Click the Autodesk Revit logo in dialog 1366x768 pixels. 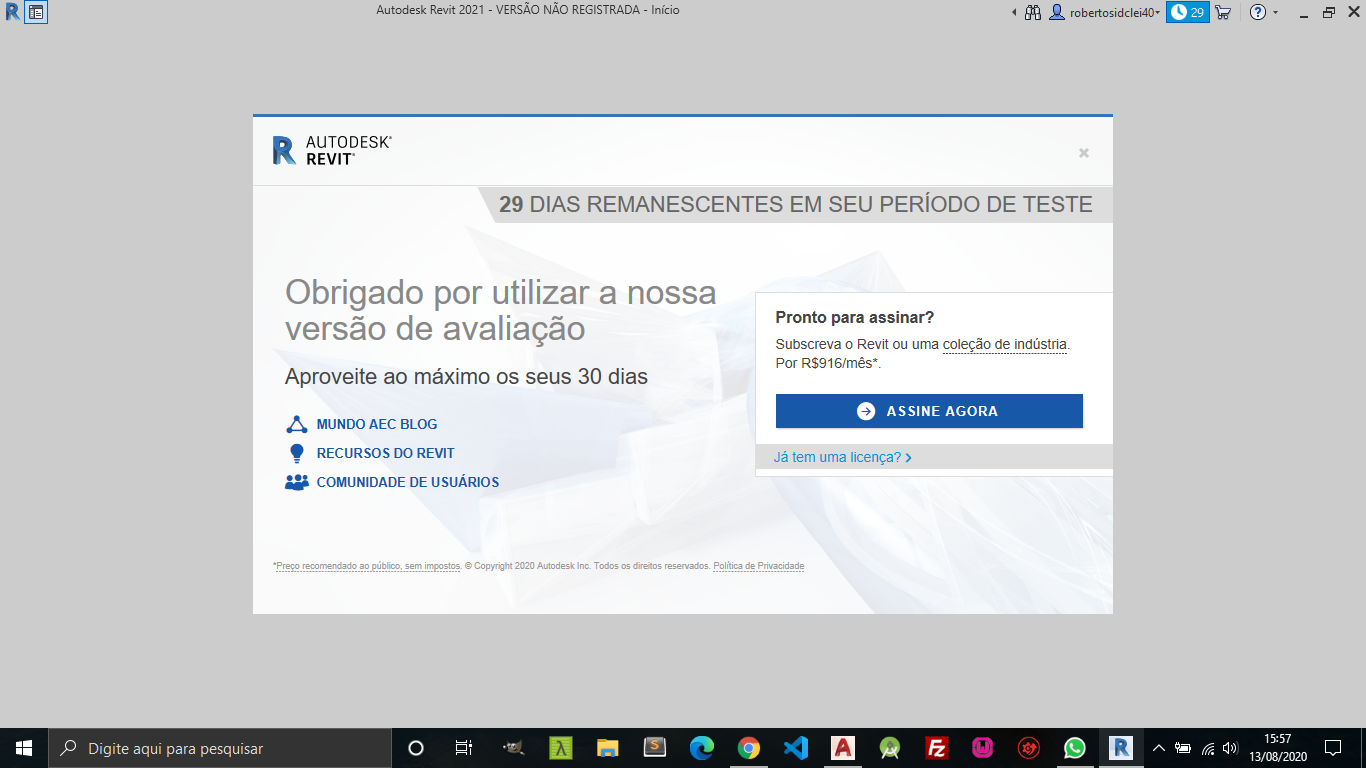[x=332, y=150]
